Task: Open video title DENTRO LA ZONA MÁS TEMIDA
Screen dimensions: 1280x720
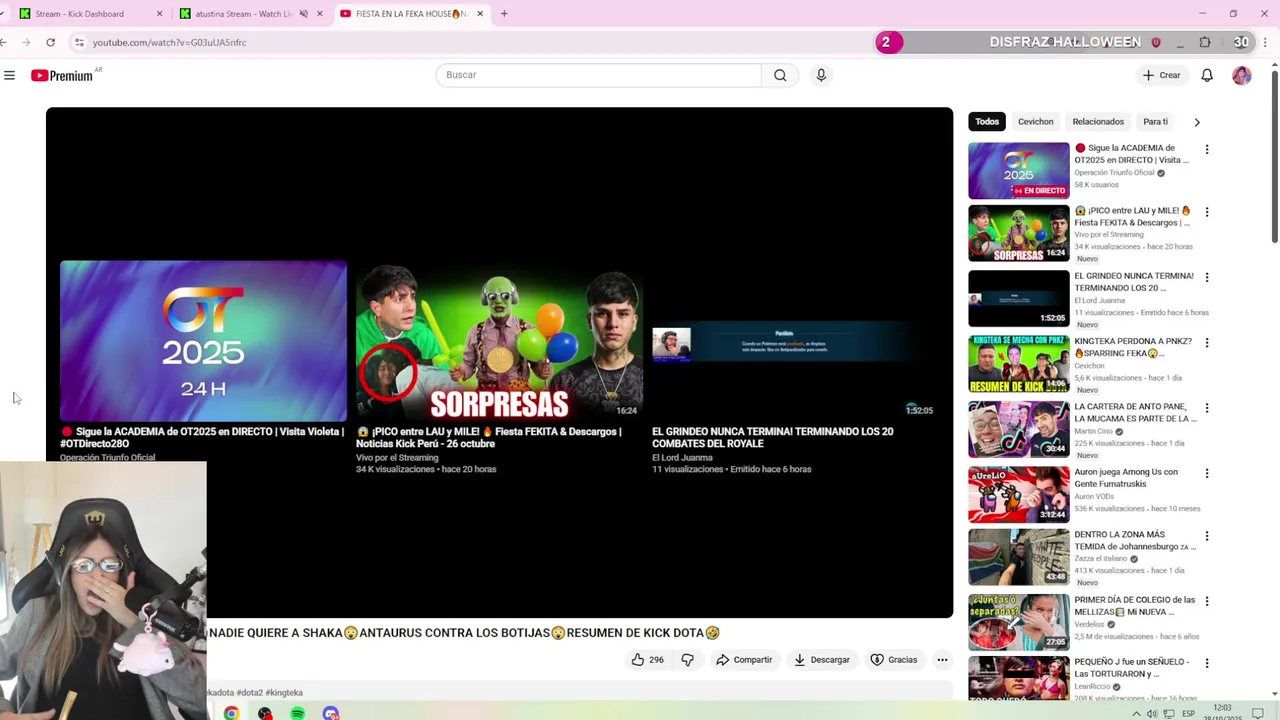Action: coord(1134,541)
